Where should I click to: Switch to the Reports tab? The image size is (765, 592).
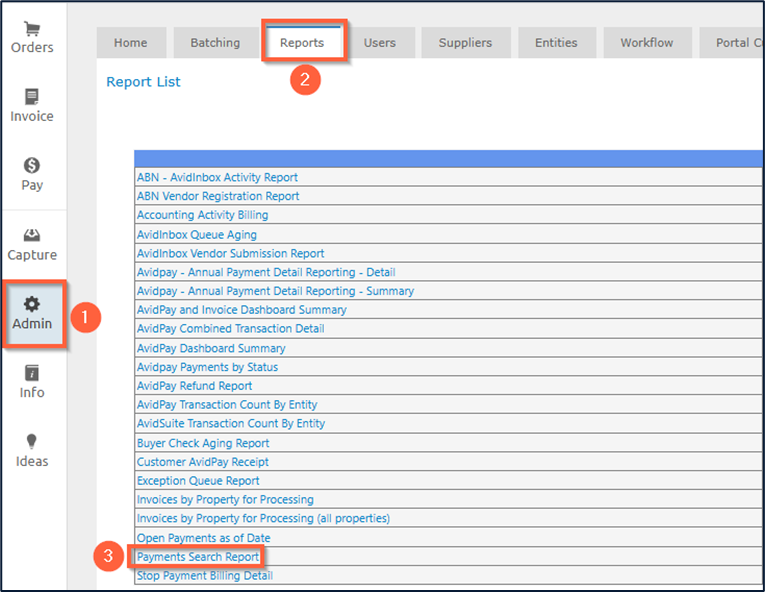pos(302,43)
